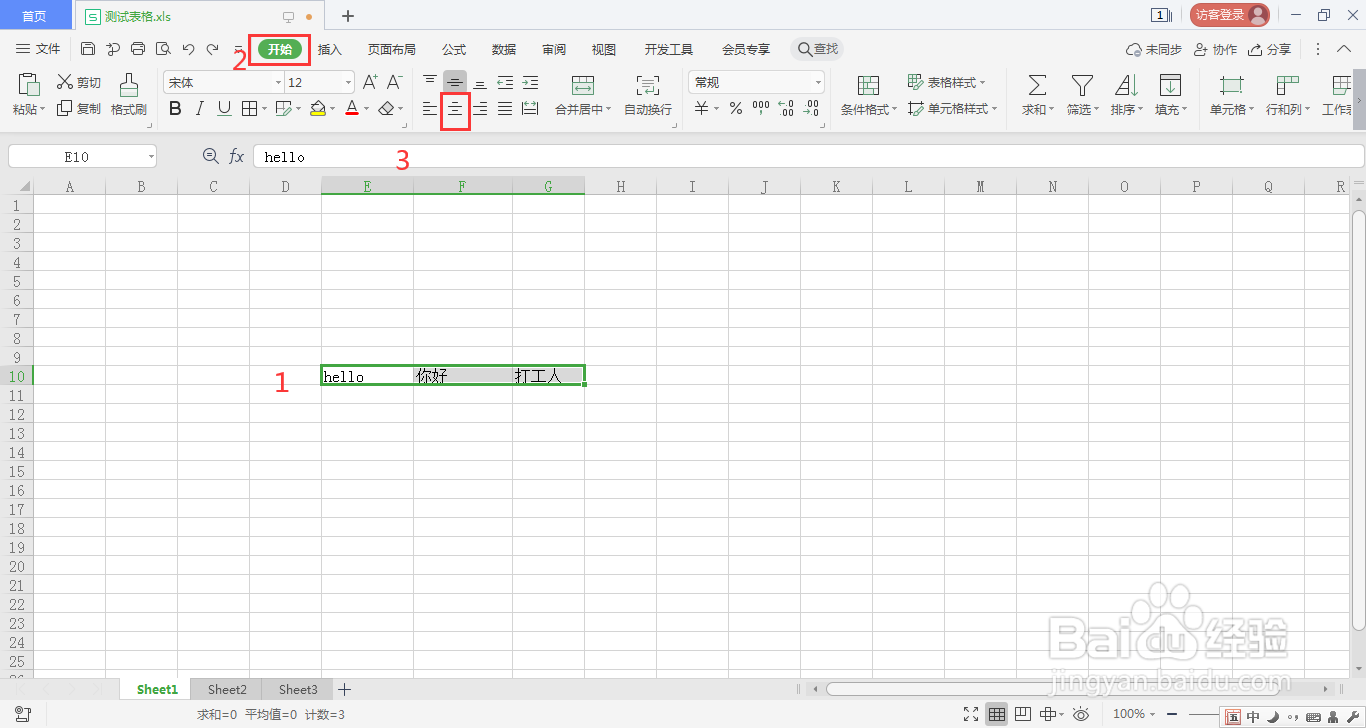Switch to full screen view in status bar

(970, 714)
